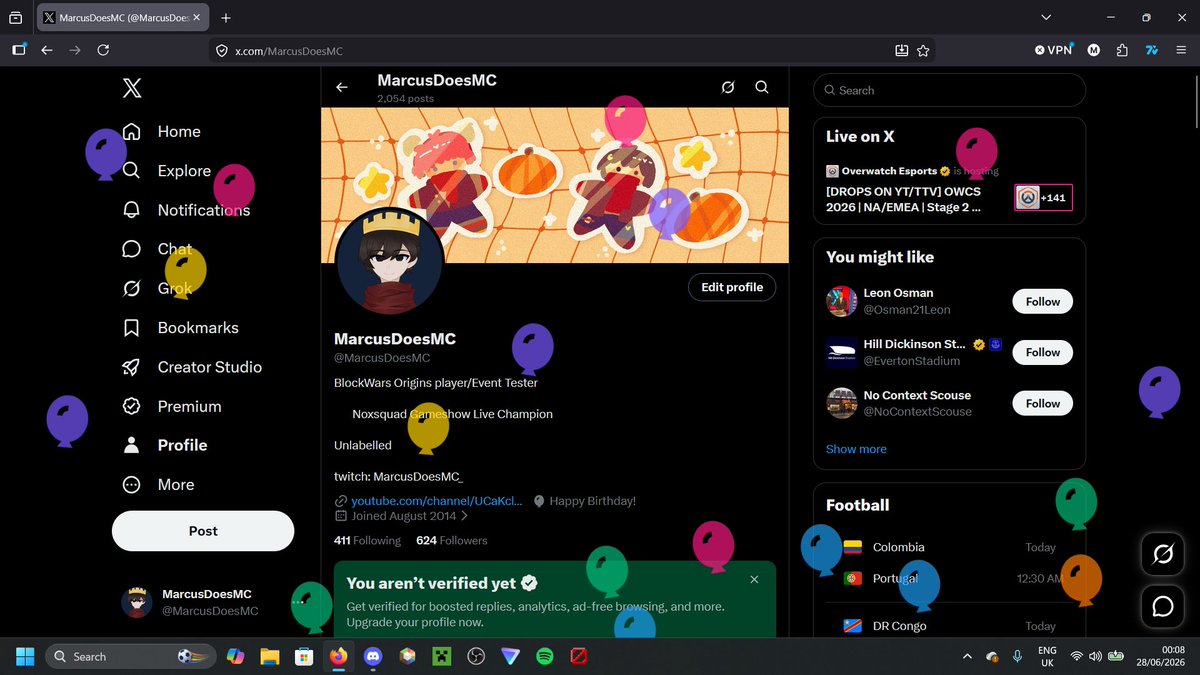Open Discord from the taskbar
Screen dimensions: 1200x675
click(373, 656)
